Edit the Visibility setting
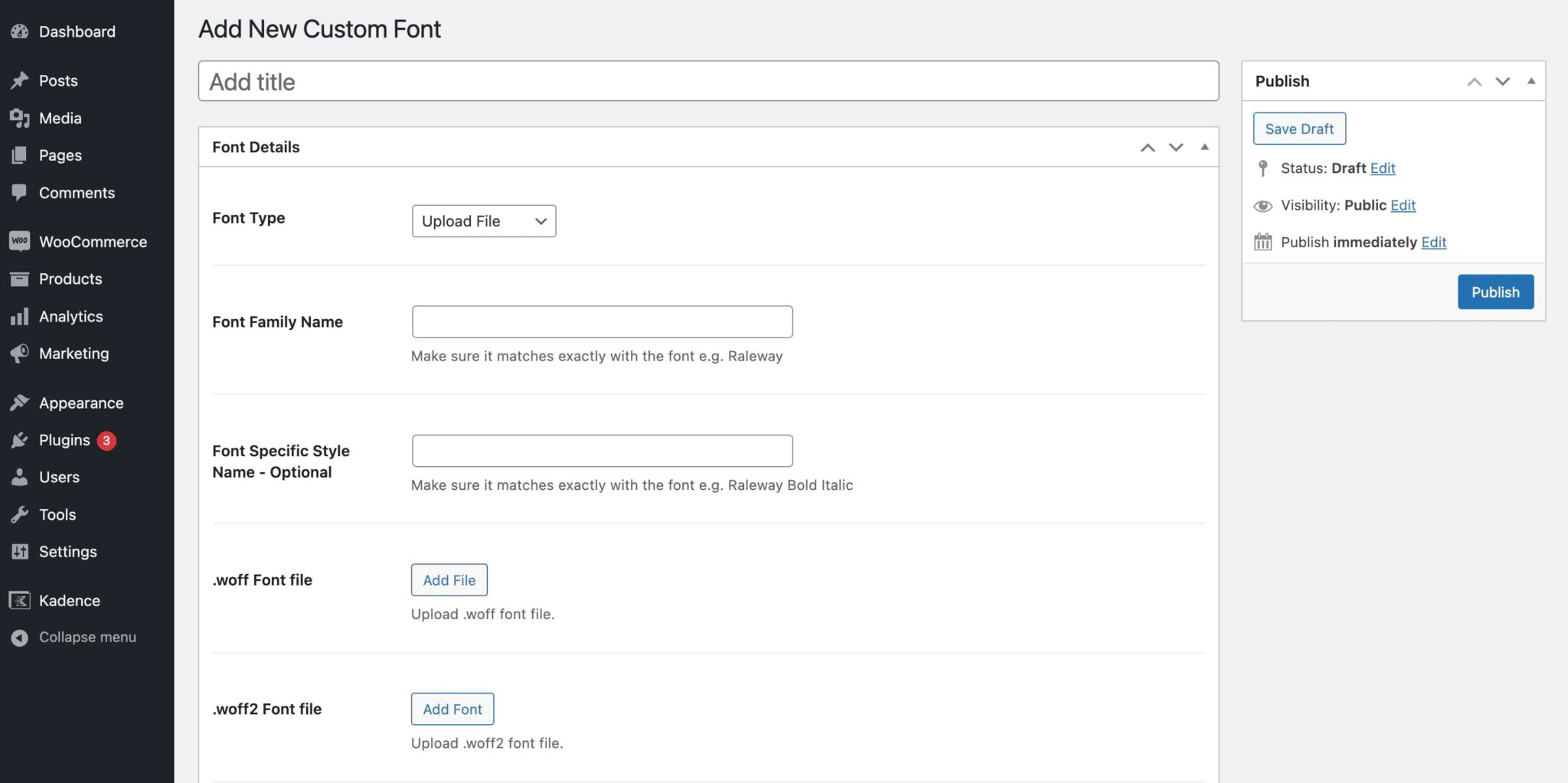This screenshot has height=783, width=1568. (1403, 205)
